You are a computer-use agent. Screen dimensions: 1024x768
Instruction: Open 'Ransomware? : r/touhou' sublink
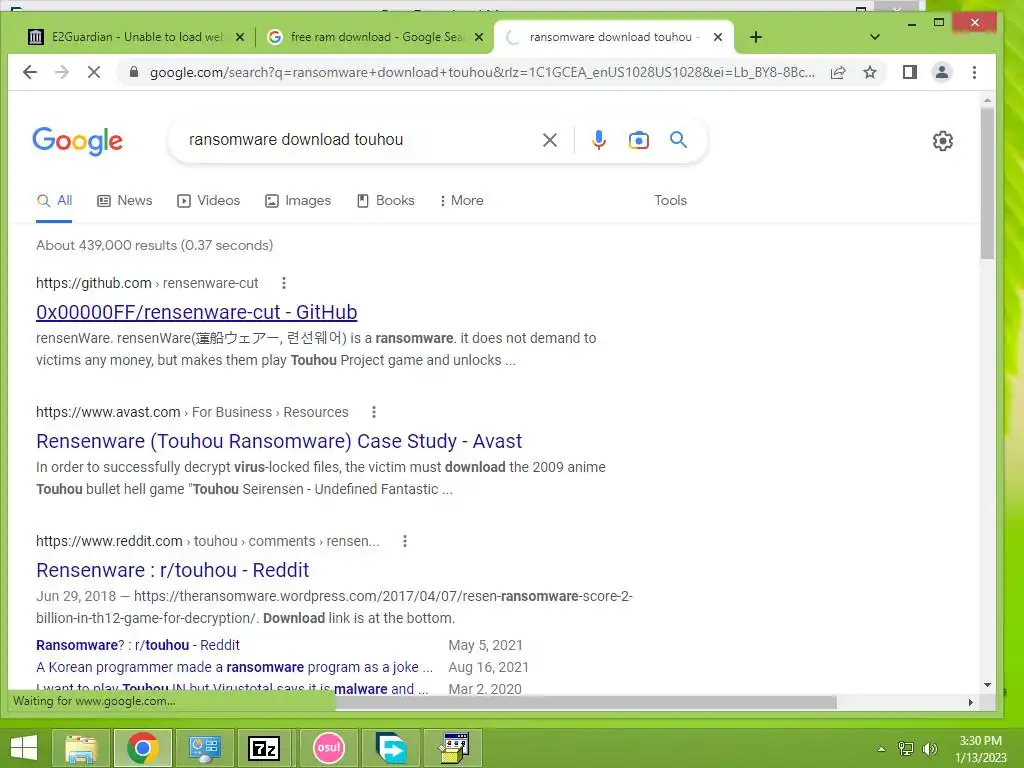tap(138, 645)
